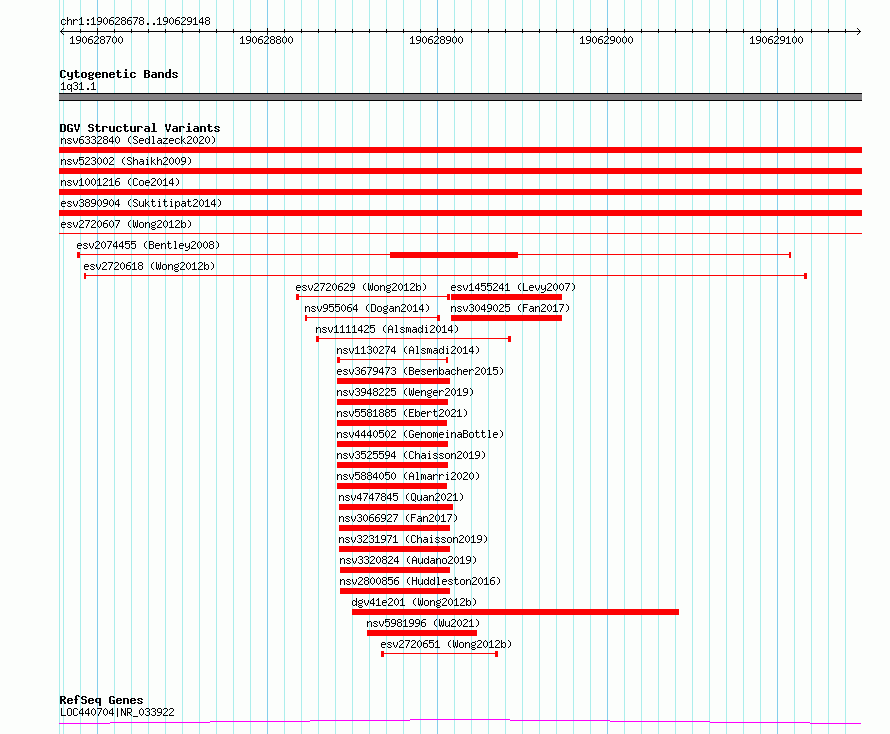Click the long red bar of dgv41e201
Screen dimensions: 890x734
tap(515, 612)
